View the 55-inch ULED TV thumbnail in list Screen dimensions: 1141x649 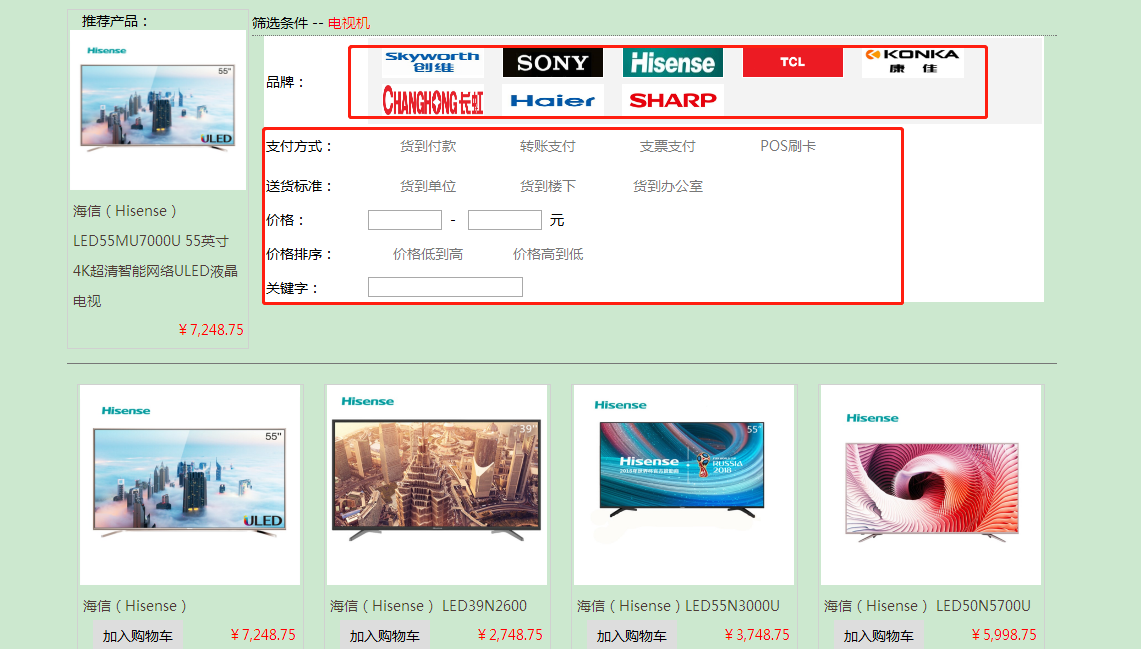(189, 485)
